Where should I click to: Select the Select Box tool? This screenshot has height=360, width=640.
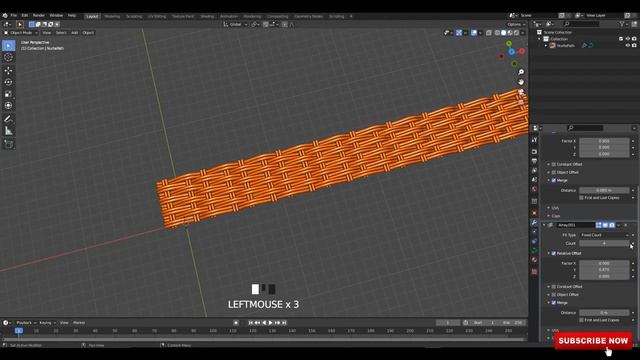[9, 46]
